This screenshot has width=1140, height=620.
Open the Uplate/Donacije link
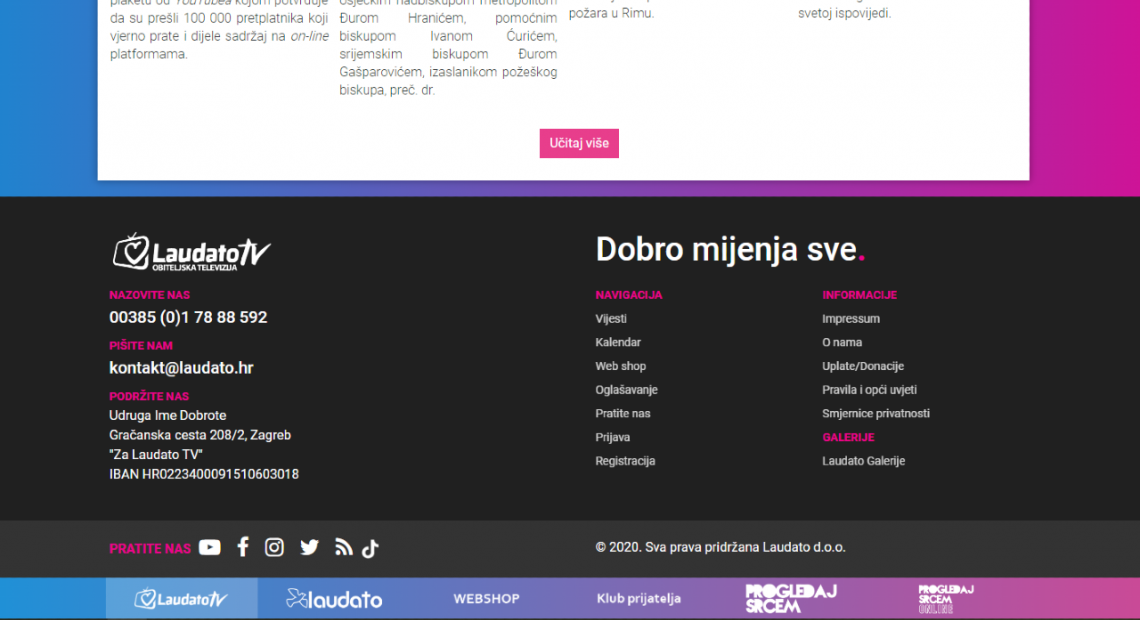(862, 366)
